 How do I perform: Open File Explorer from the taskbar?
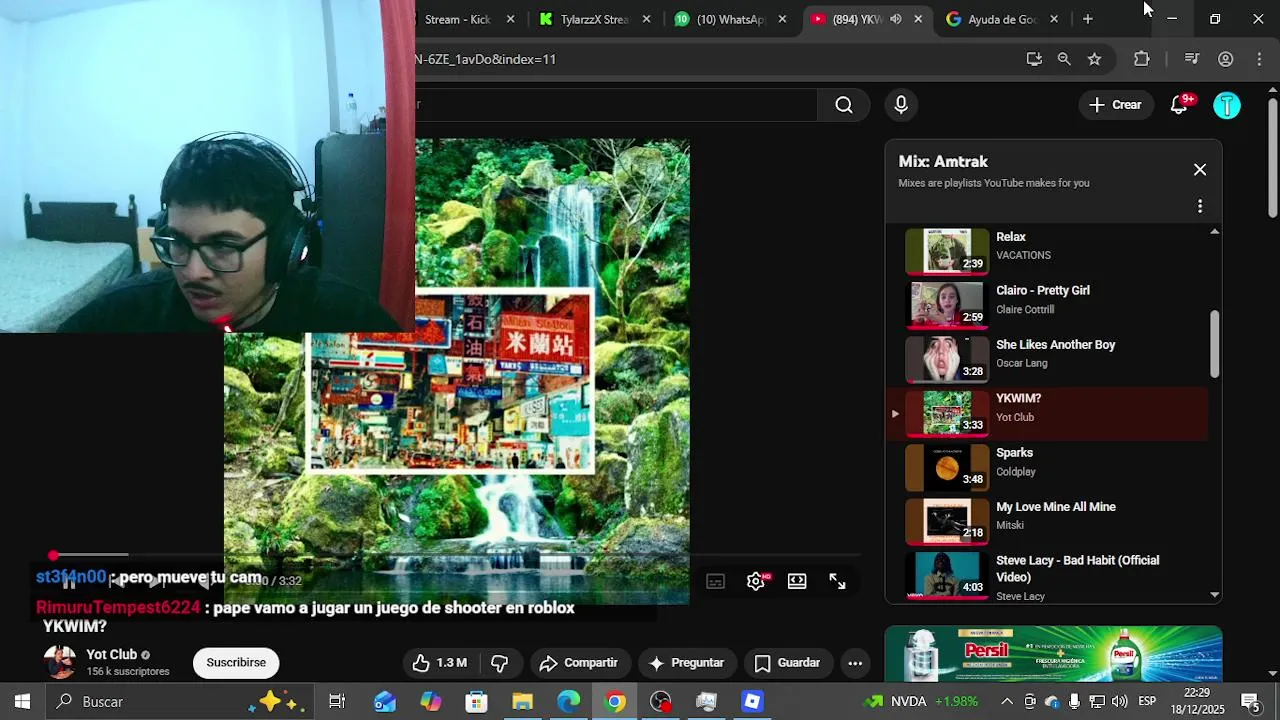coord(522,702)
